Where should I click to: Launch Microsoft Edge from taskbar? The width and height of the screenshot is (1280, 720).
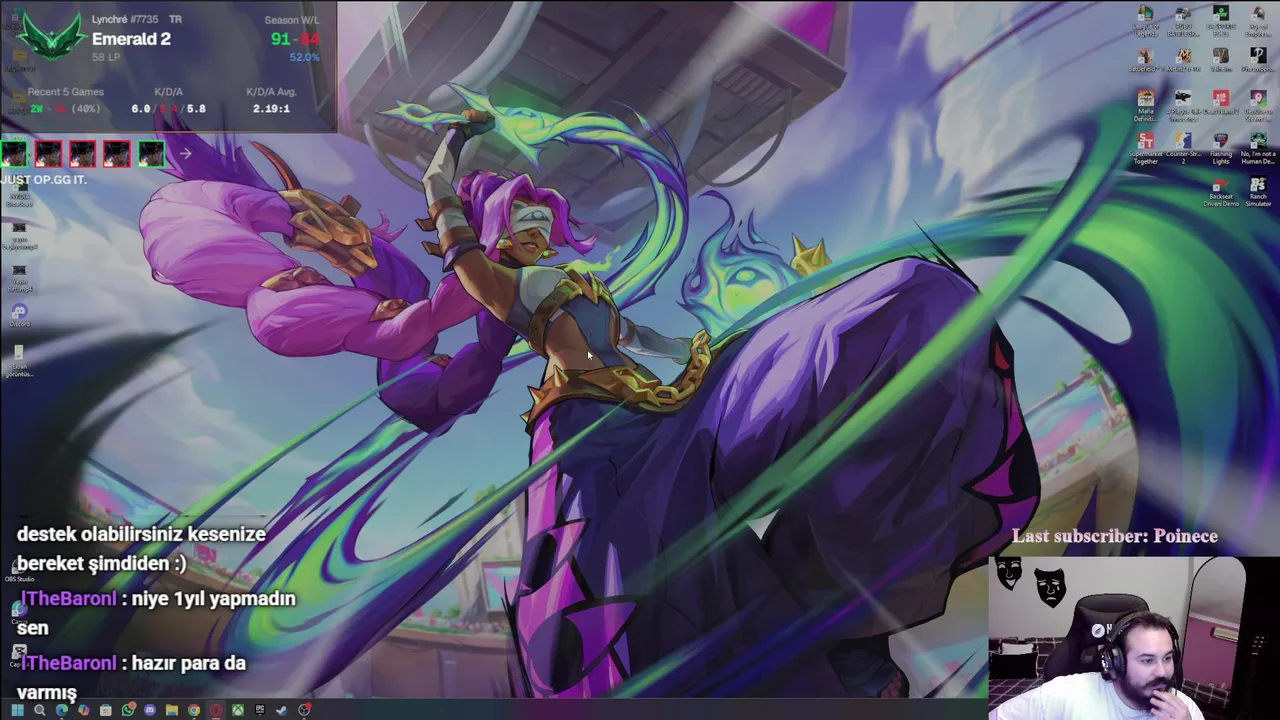(62, 710)
